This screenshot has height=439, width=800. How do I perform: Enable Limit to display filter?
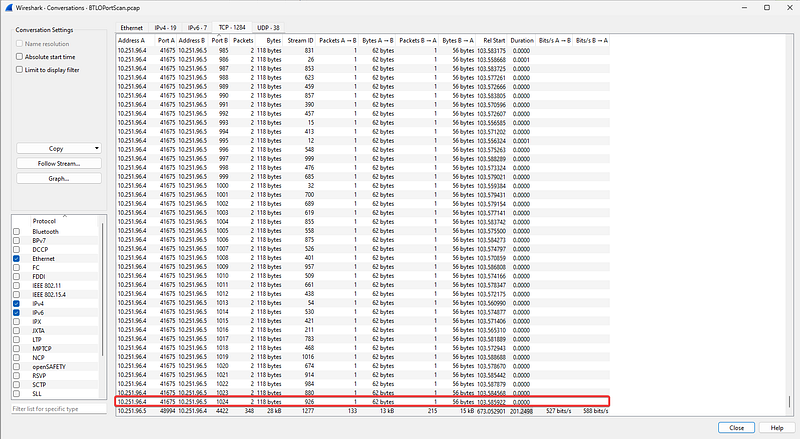[x=19, y=69]
